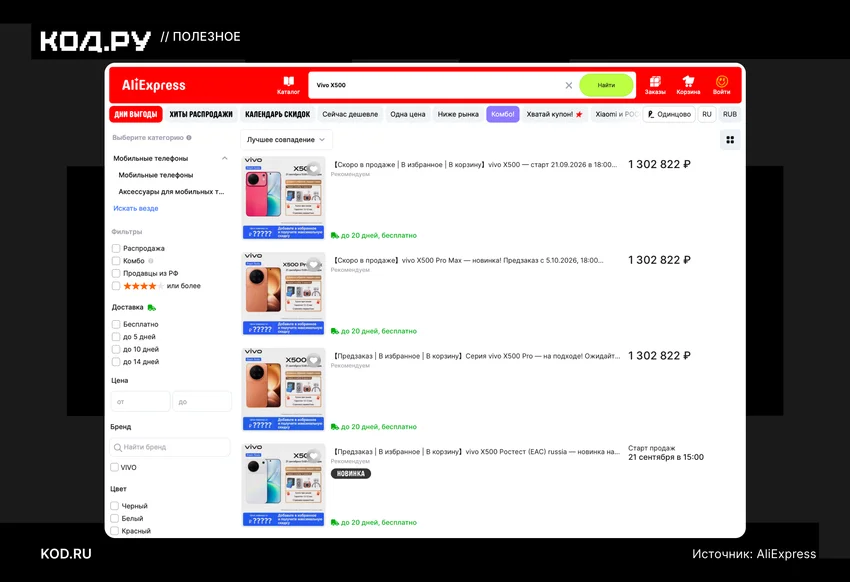This screenshot has width=850, height=582.
Task: Favorite the vivo X500 Ростест listing heart
Action: [x=313, y=456]
